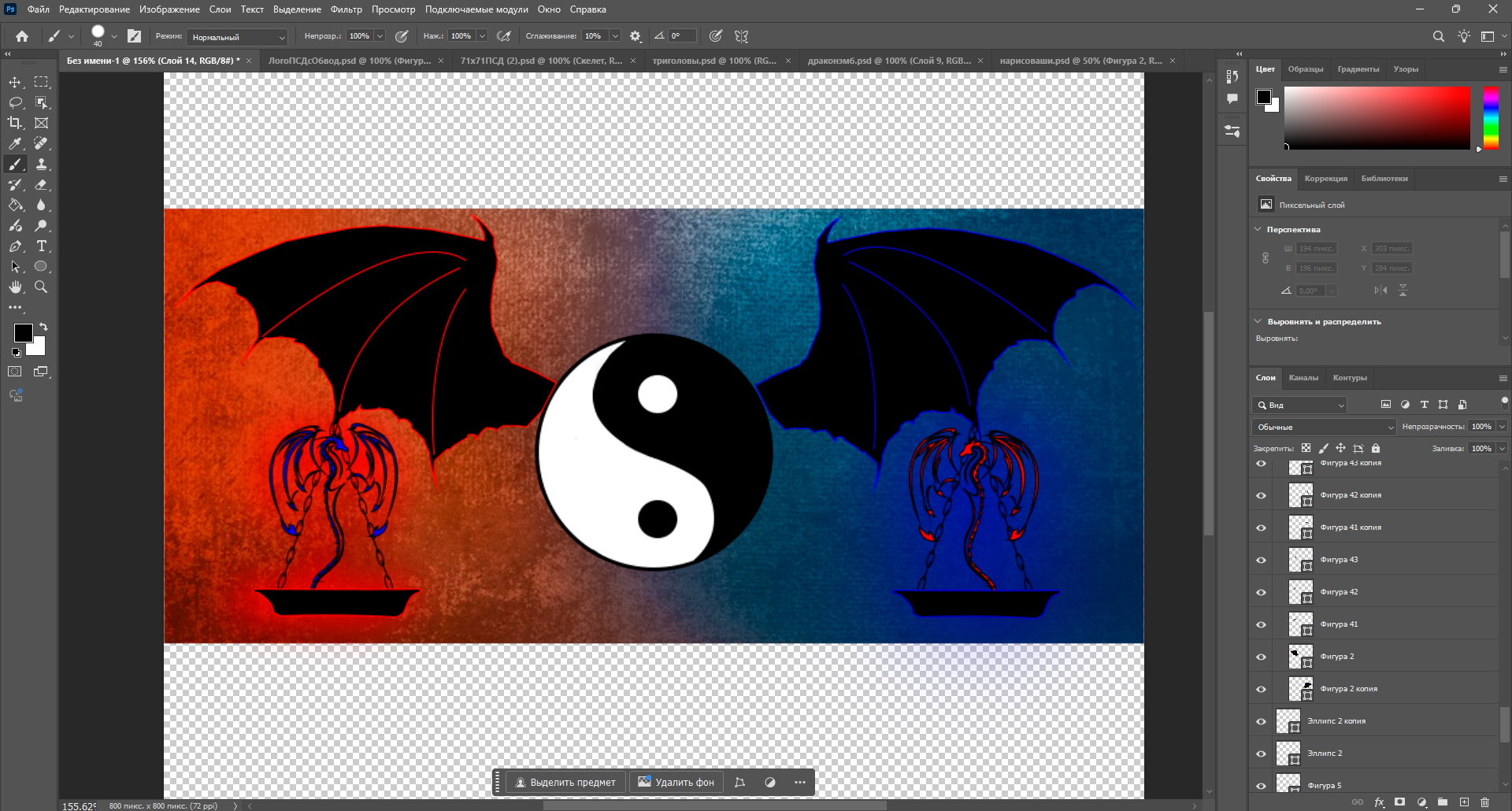
Task: Select the Ellipse shape tool
Action: (42, 267)
